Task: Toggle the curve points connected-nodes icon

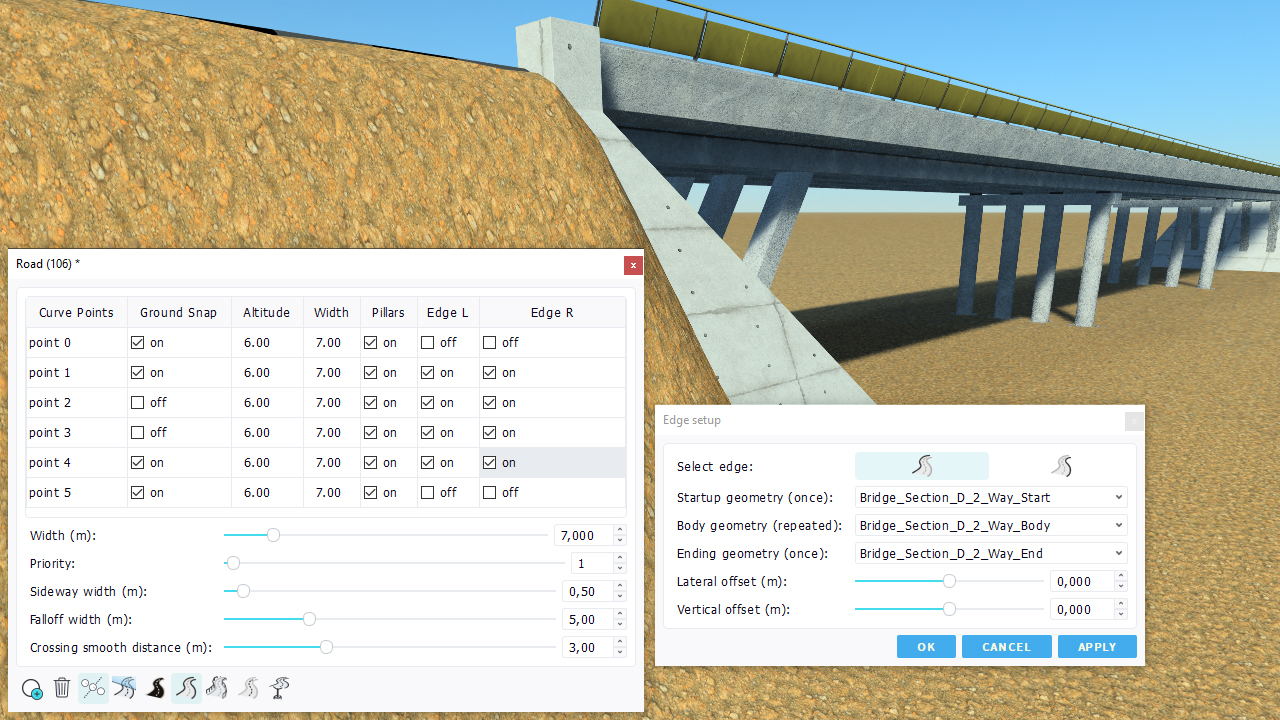Action: [x=93, y=688]
